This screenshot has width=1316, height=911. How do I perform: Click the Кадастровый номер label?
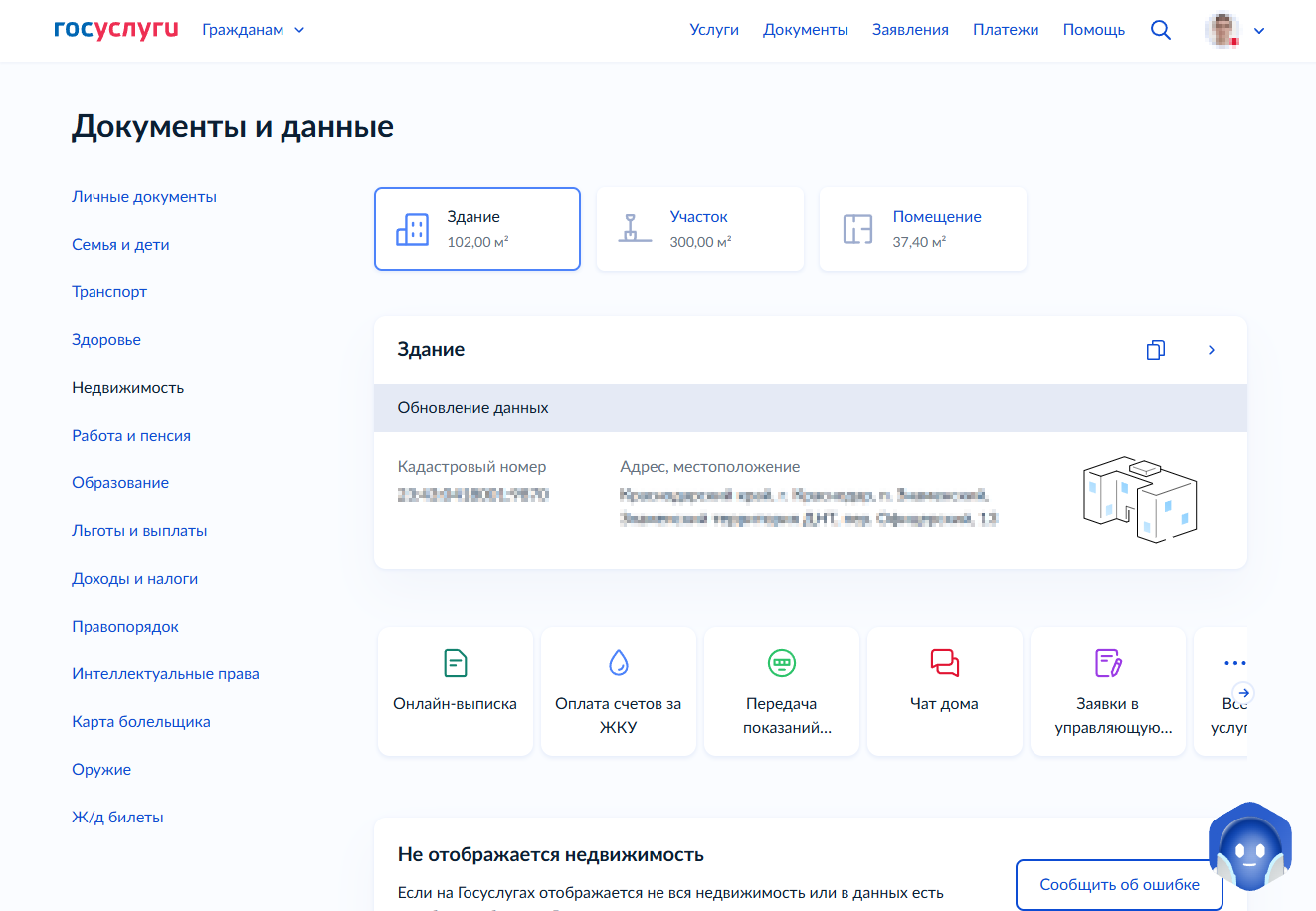[471, 467]
